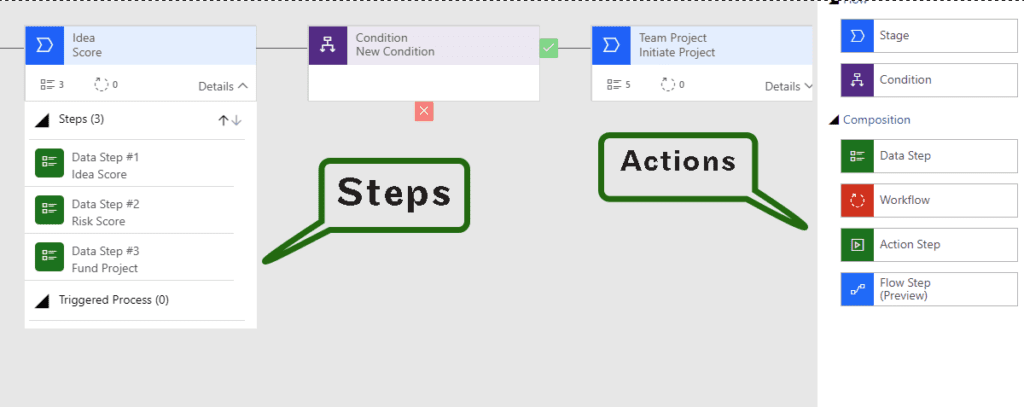The image size is (1024, 407).
Task: Select the purple Condition component icon
Action: (x=857, y=80)
